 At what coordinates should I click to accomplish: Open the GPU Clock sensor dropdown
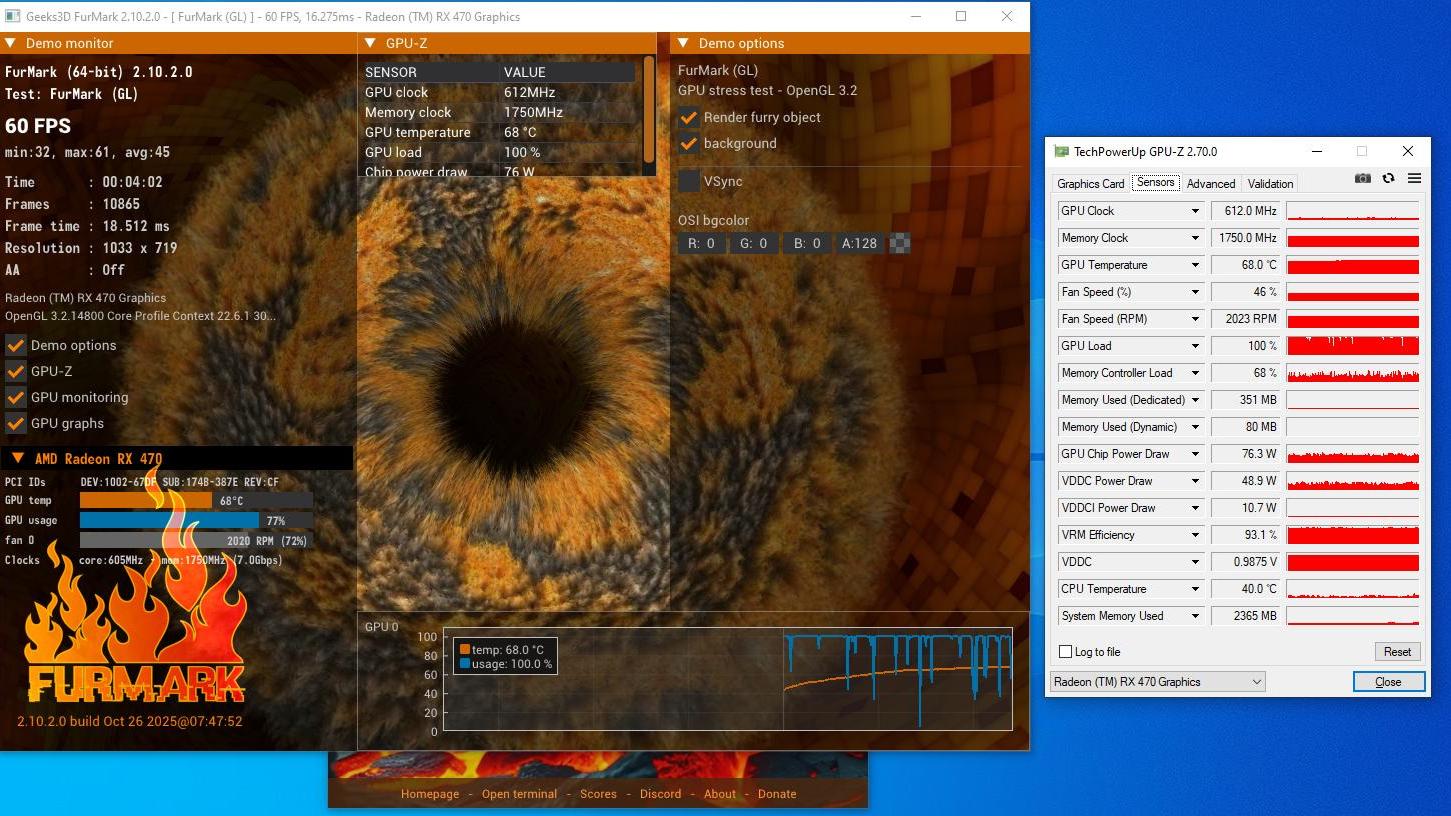[1195, 211]
